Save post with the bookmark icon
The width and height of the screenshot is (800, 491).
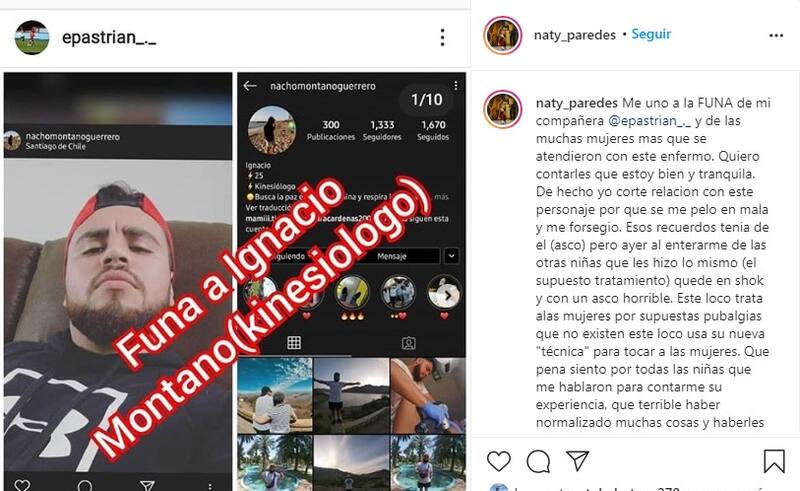point(773,461)
